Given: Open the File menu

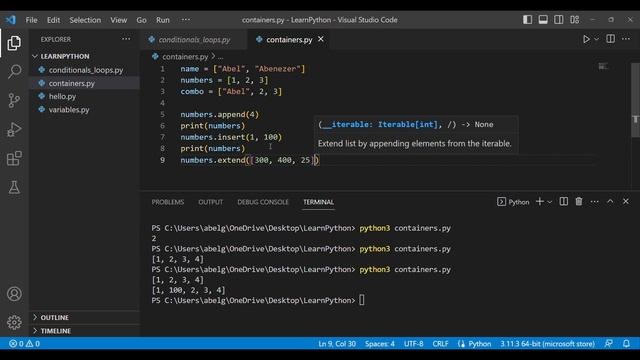Looking at the screenshot, I should [31, 20].
